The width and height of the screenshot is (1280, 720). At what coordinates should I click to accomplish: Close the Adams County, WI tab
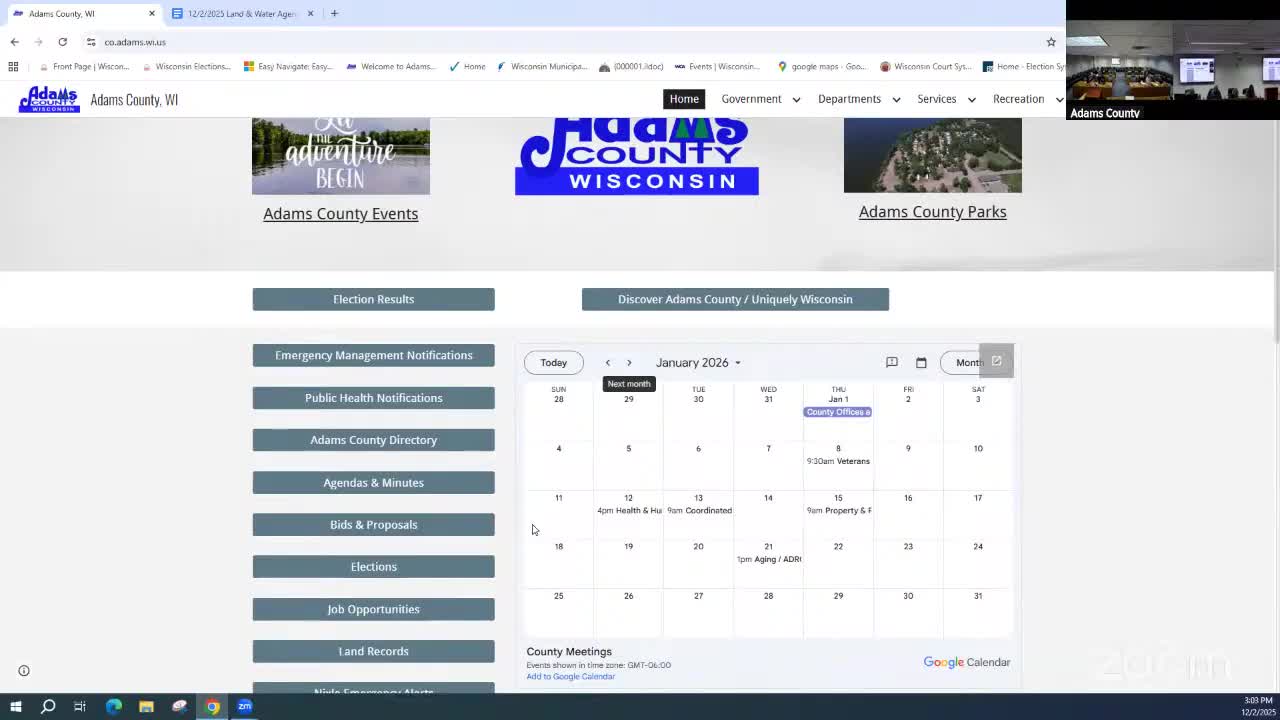tap(152, 13)
